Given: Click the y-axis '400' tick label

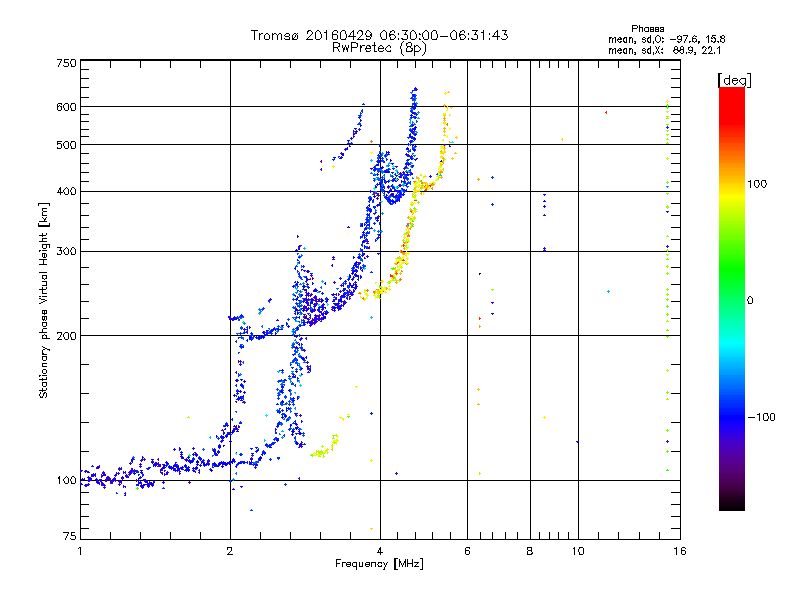Looking at the screenshot, I should [x=66, y=192].
